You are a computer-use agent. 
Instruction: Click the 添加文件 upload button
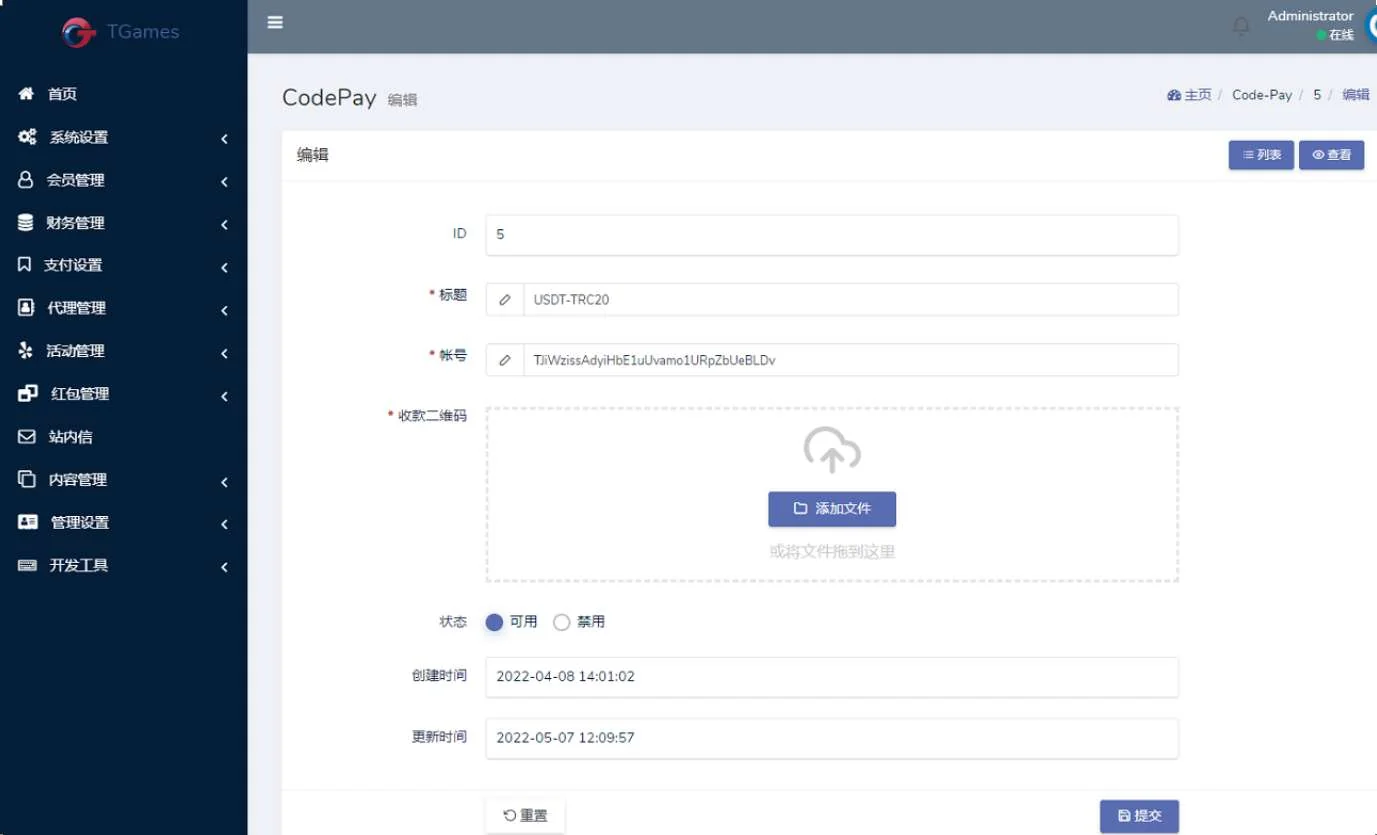click(832, 508)
